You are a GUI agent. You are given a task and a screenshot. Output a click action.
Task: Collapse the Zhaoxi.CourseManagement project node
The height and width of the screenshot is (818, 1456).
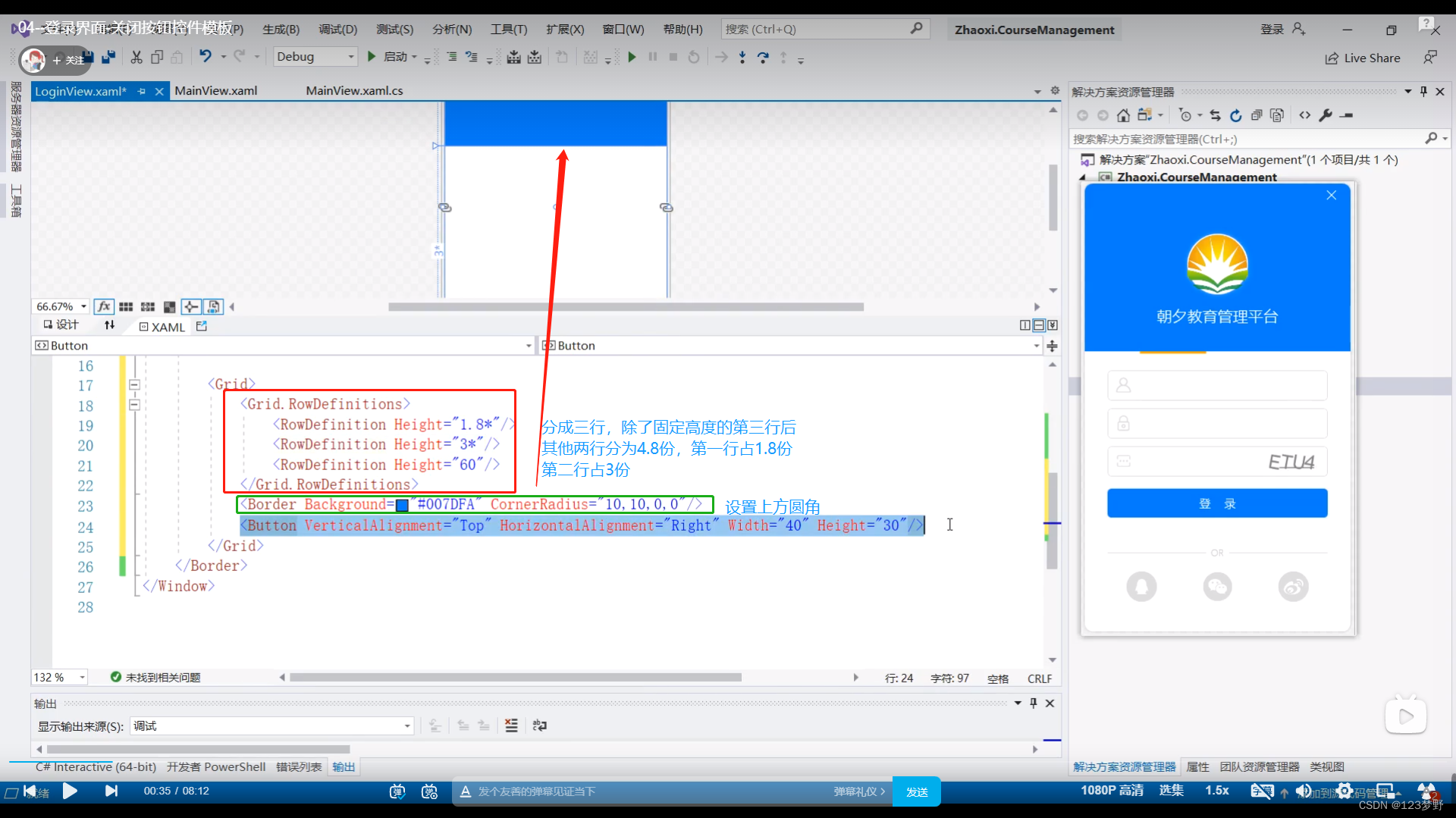[x=1083, y=177]
